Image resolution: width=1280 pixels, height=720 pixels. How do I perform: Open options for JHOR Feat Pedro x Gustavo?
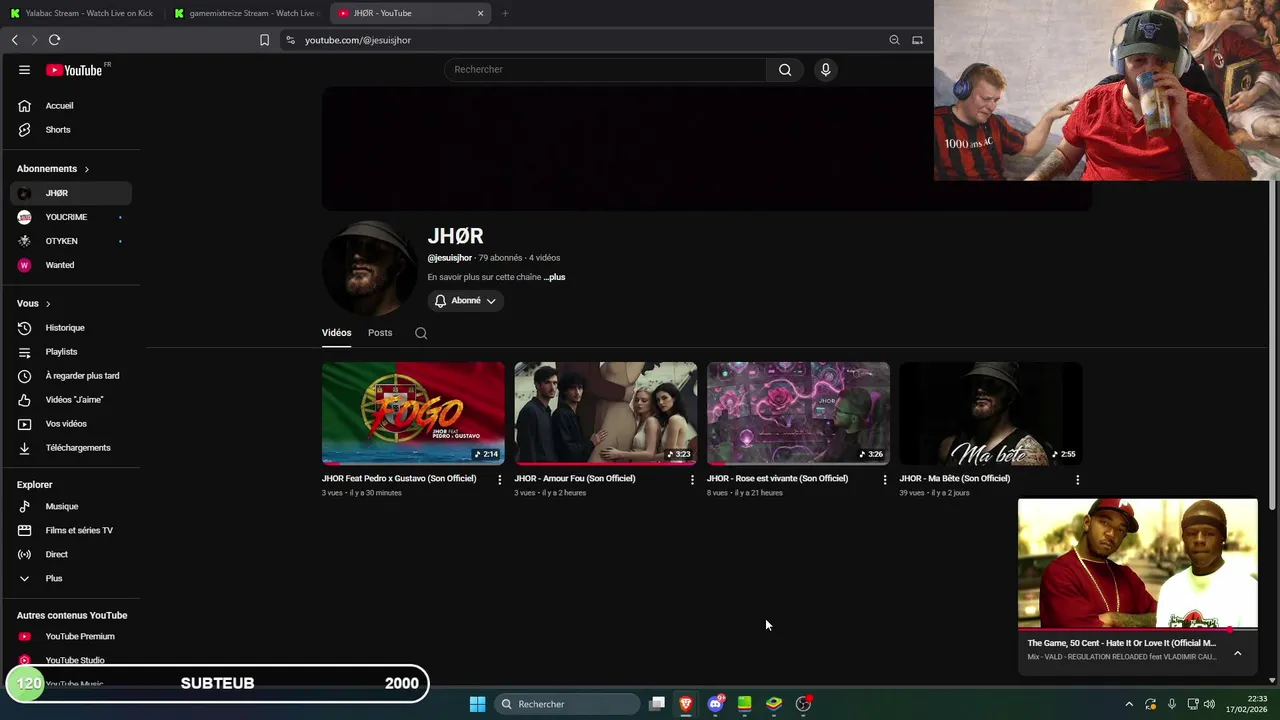click(x=500, y=480)
